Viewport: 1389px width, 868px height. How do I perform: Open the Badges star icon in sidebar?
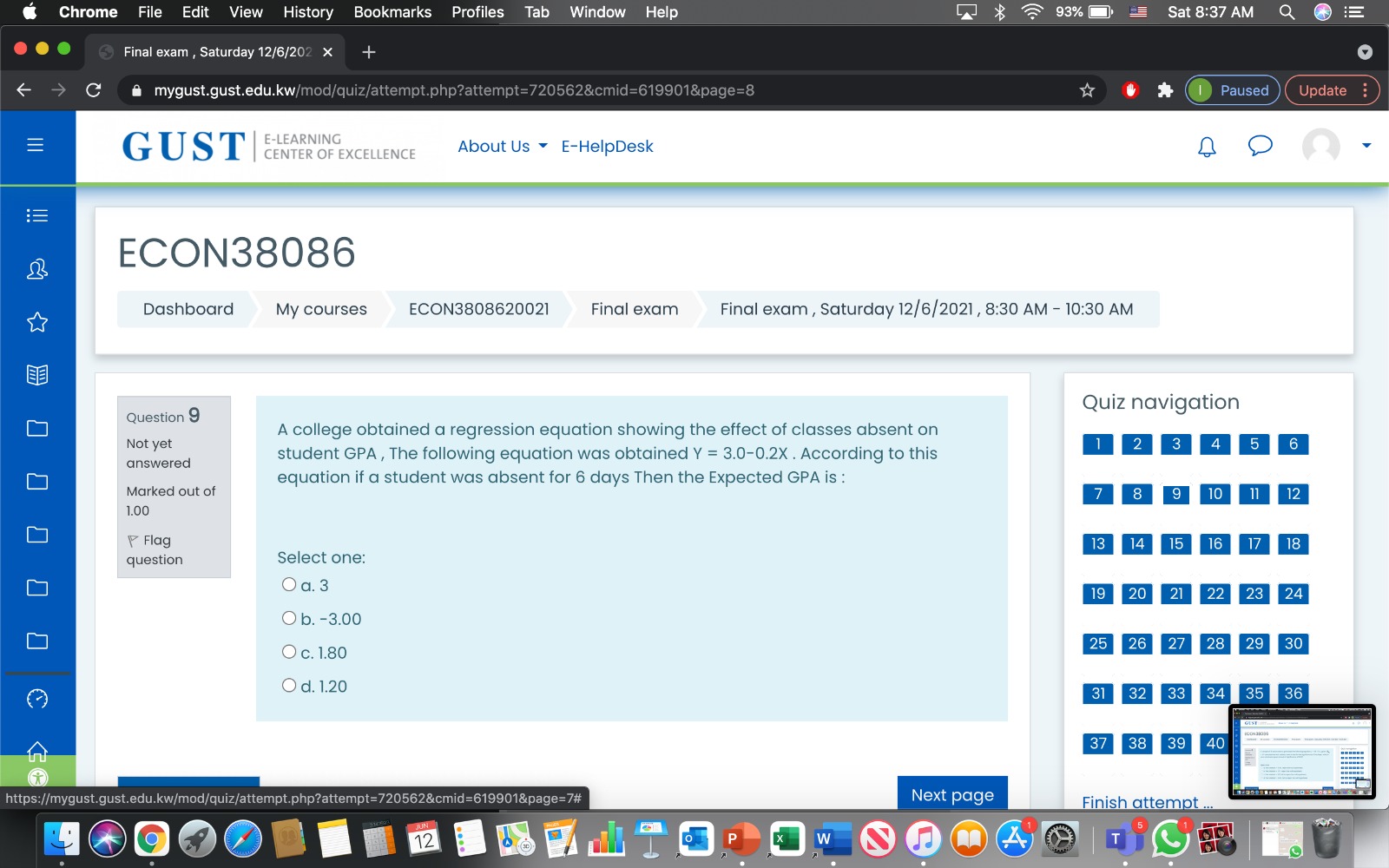36,322
